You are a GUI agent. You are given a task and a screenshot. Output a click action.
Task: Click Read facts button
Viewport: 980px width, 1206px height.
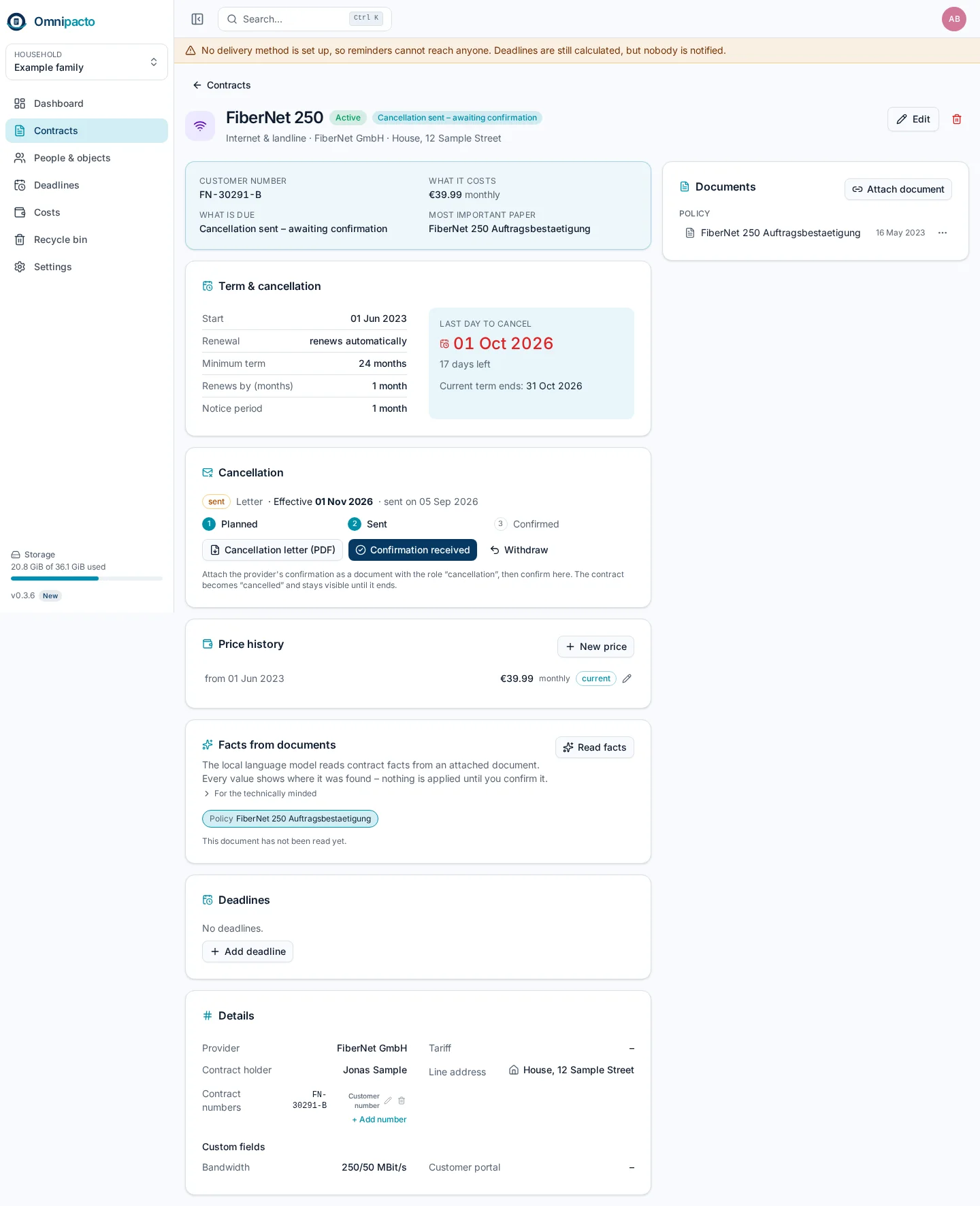pyautogui.click(x=595, y=747)
